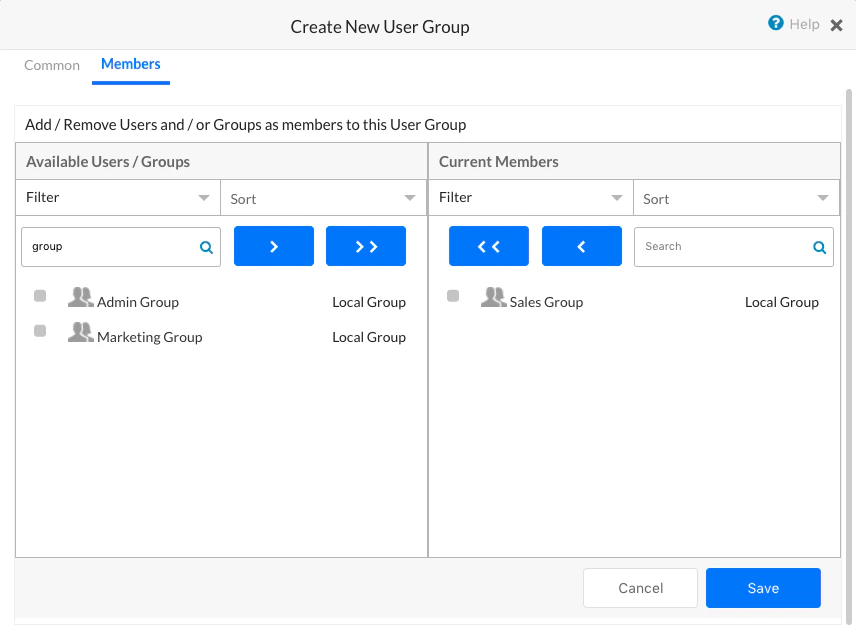Viewport: 856px width, 632px height.
Task: Click the double right arrow to add all
Action: [365, 245]
